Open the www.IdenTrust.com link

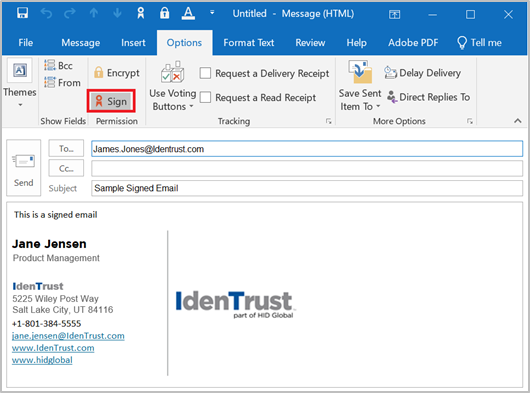click(53, 348)
